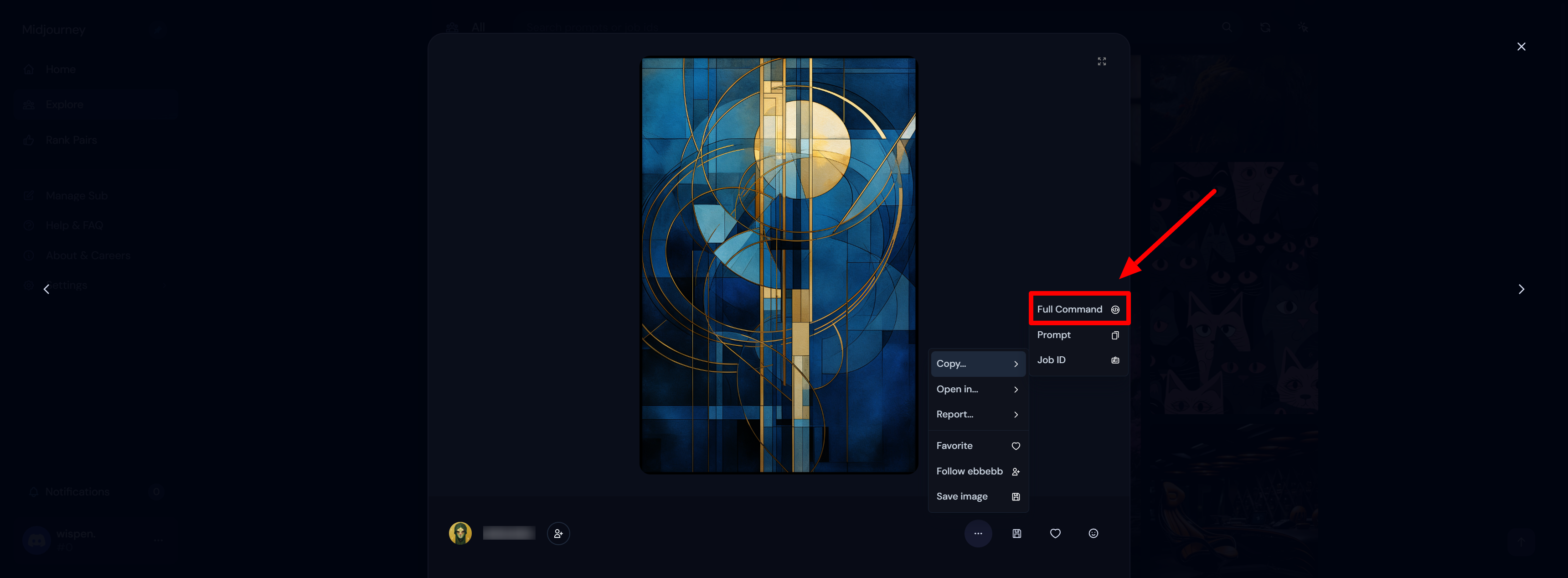The width and height of the screenshot is (1568, 578).
Task: Click the search magnifier icon in header
Action: pyautogui.click(x=1227, y=27)
